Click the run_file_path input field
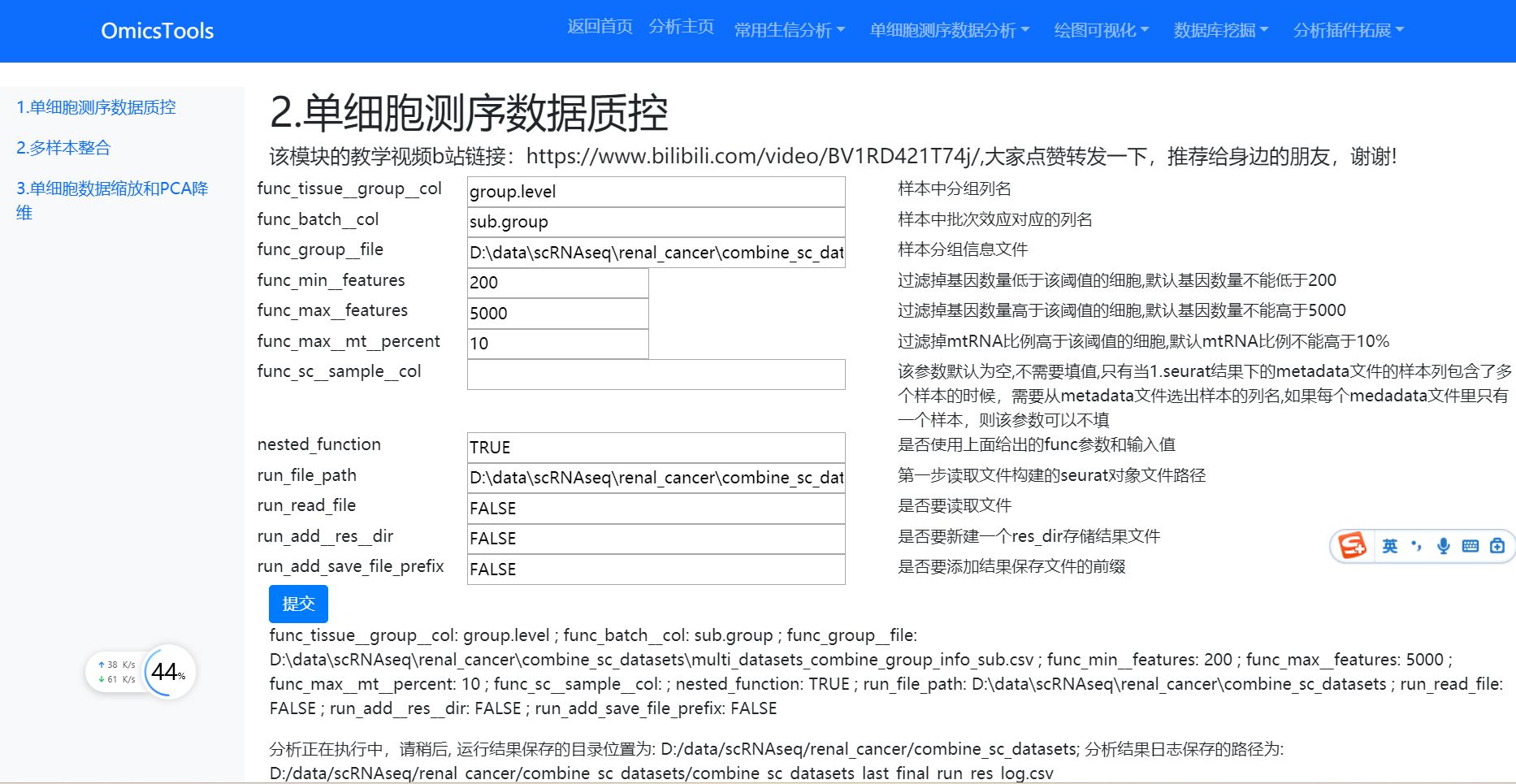Image resolution: width=1516 pixels, height=784 pixels. pos(656,478)
